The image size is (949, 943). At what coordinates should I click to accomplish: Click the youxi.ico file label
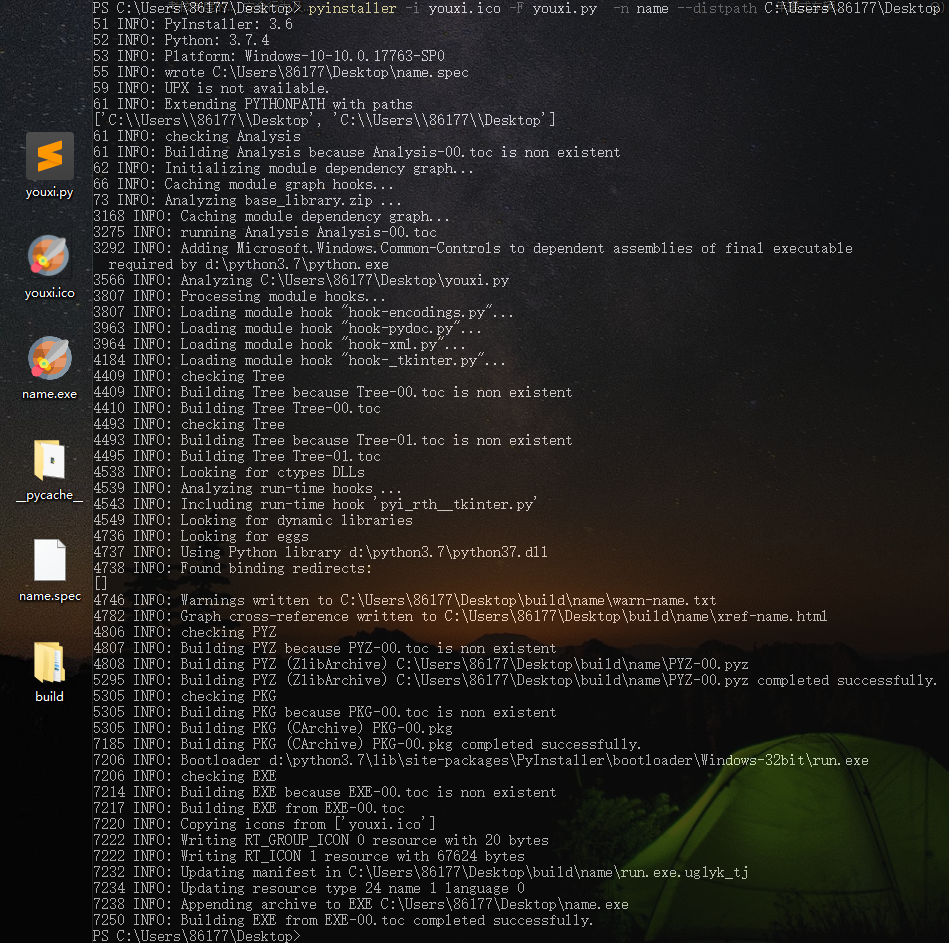(50, 293)
